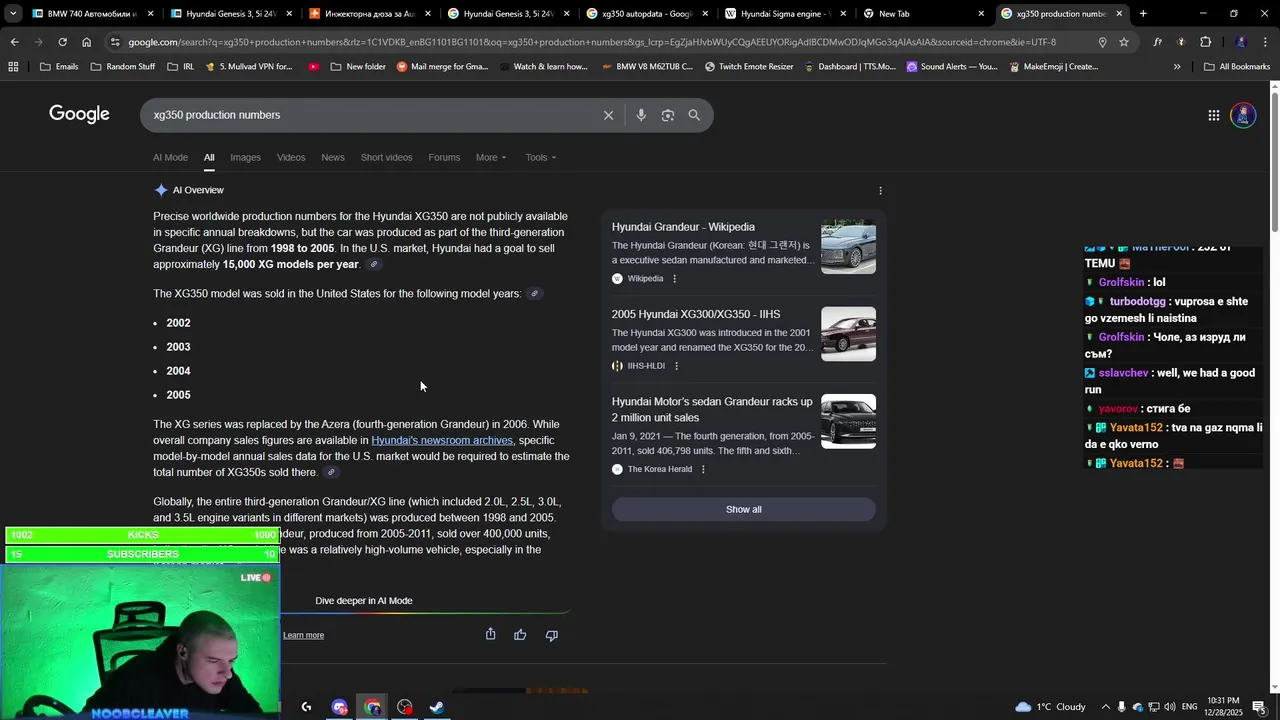Switch to the AI Mode tab
Viewport: 1280px width, 720px height.
click(x=170, y=157)
